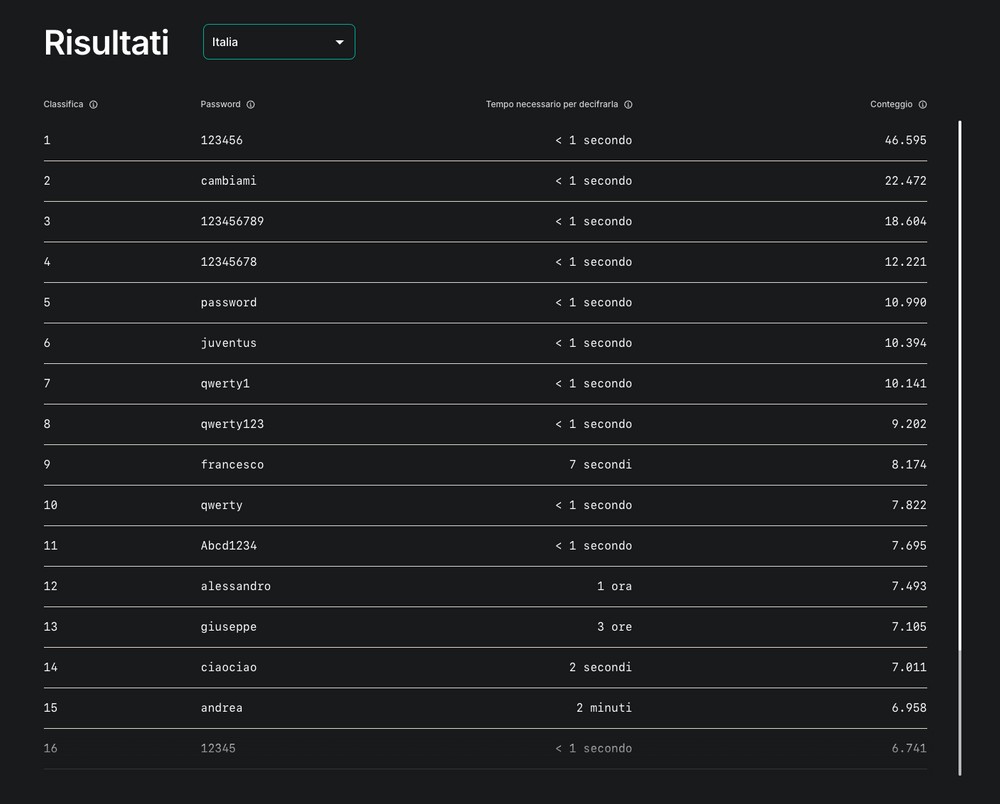Image resolution: width=1000 pixels, height=804 pixels.
Task: Click the dropdown arrow in country selector
Action: [x=339, y=42]
